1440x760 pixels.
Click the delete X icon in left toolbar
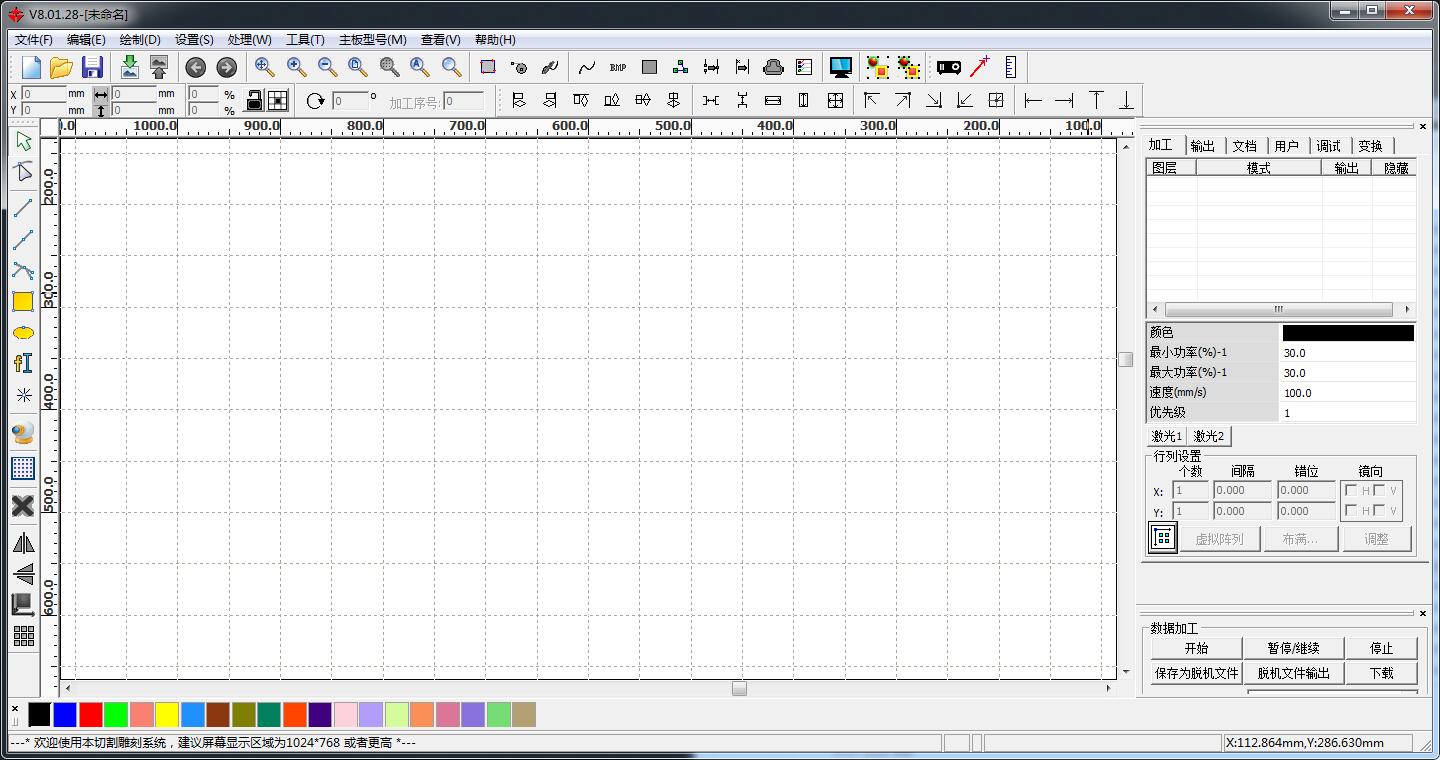tap(23, 506)
